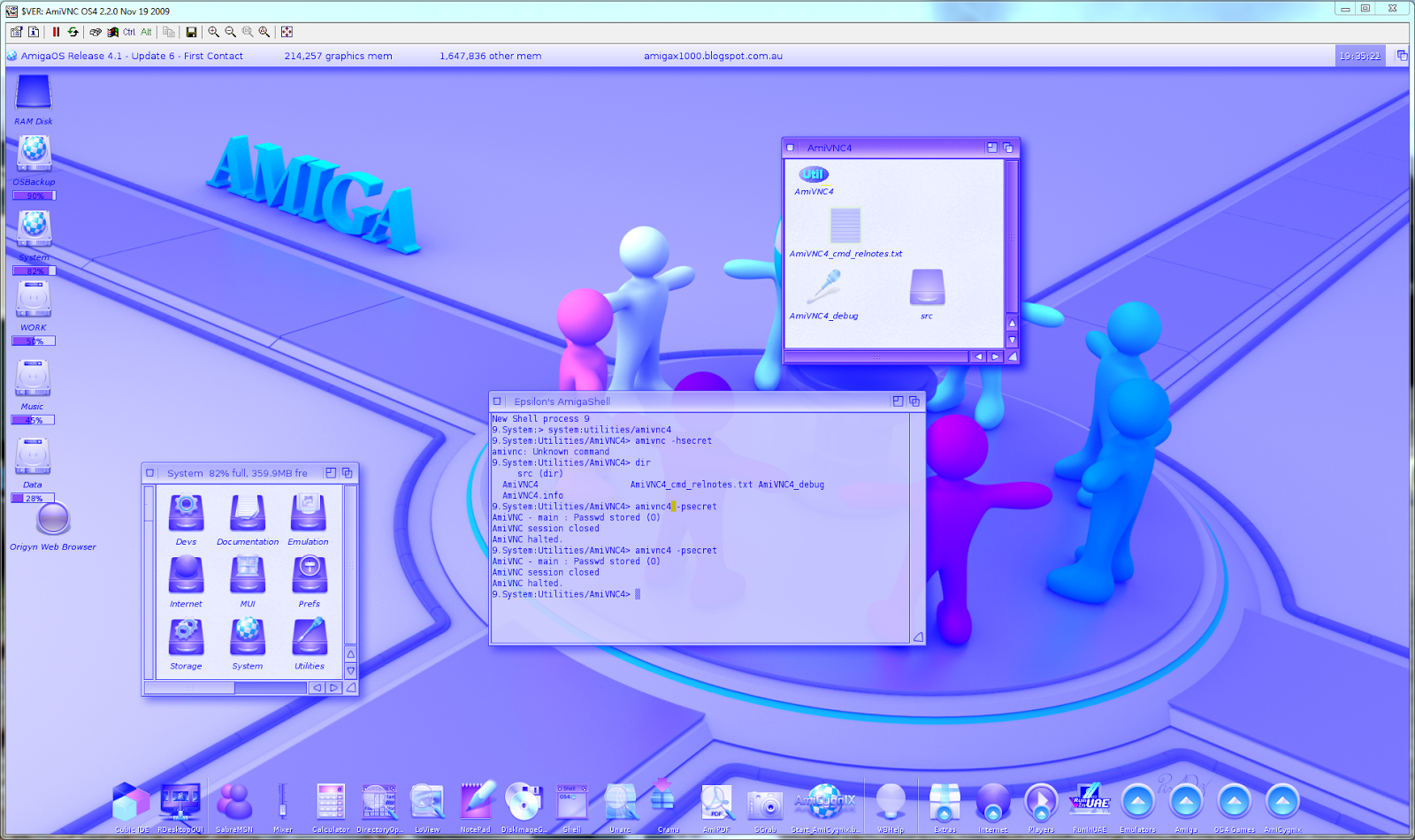Toggle zoom gadget of Epsilon's AmigaShell window

(x=898, y=401)
